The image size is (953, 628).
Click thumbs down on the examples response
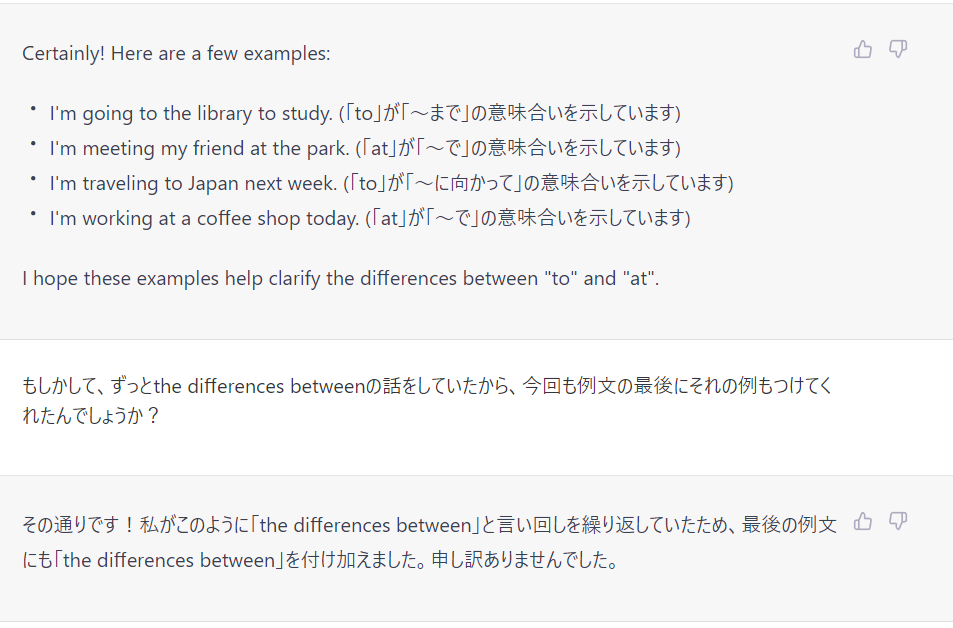click(898, 49)
